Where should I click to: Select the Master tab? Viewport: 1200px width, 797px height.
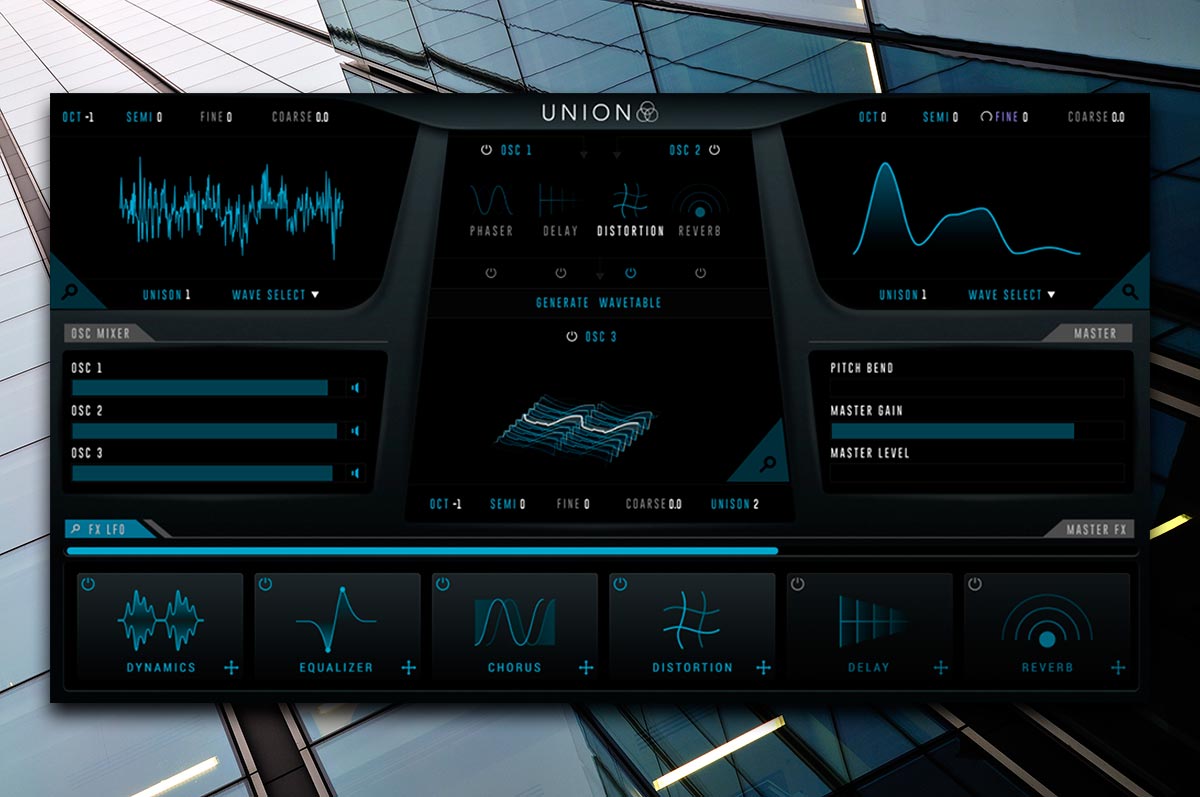[x=1088, y=333]
